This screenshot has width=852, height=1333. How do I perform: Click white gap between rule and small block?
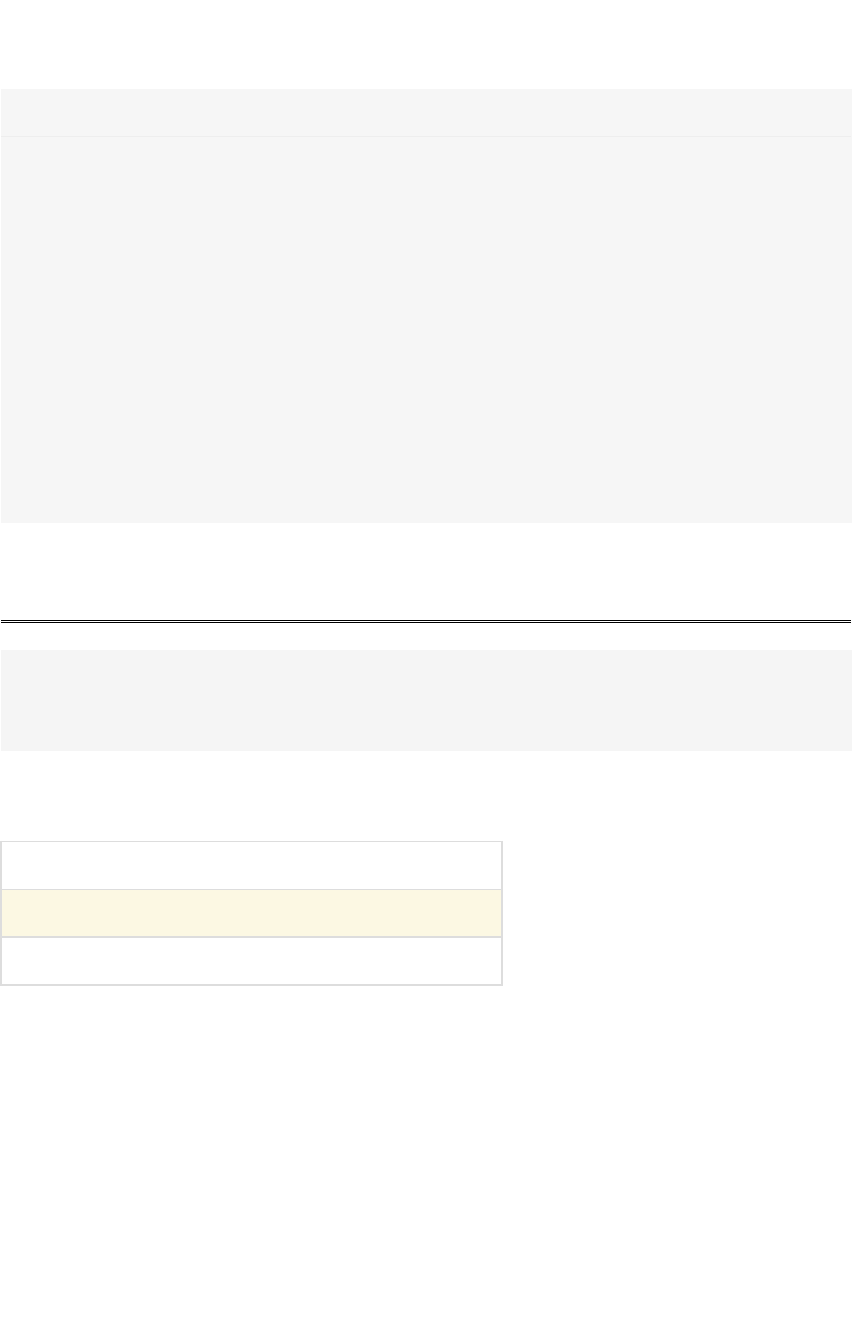click(426, 637)
